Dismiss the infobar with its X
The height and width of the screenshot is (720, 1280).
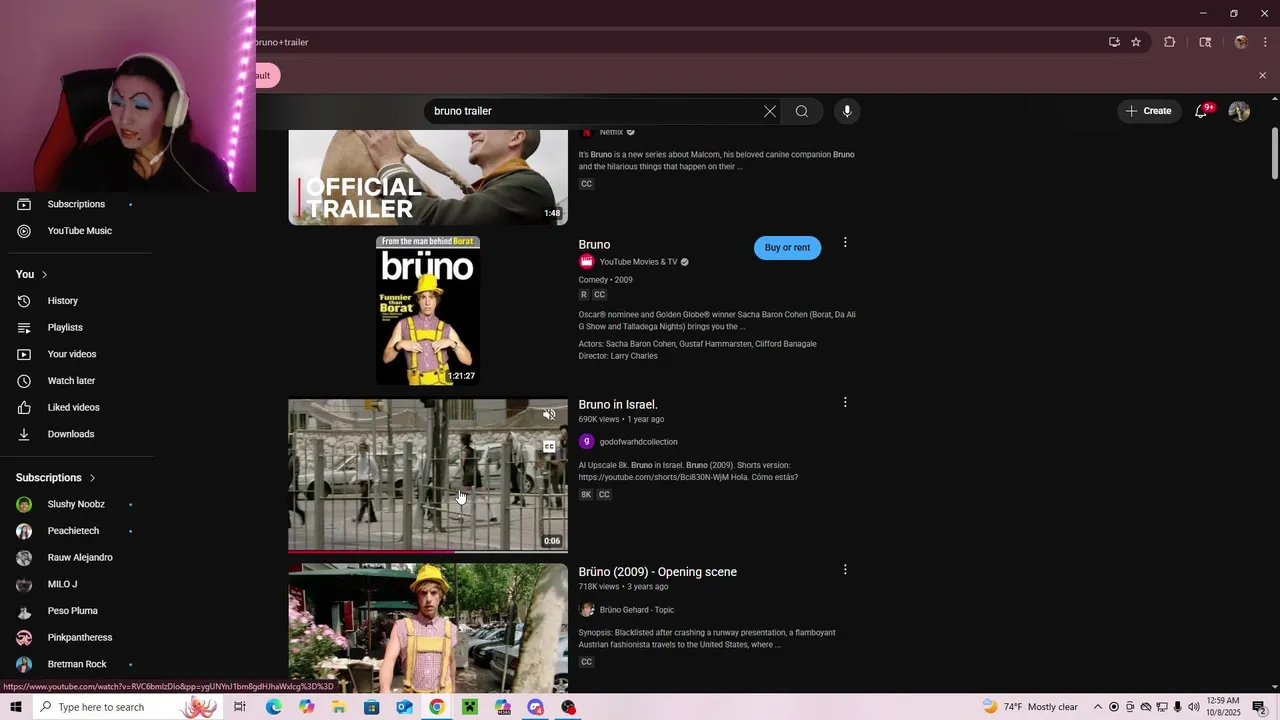1262,75
